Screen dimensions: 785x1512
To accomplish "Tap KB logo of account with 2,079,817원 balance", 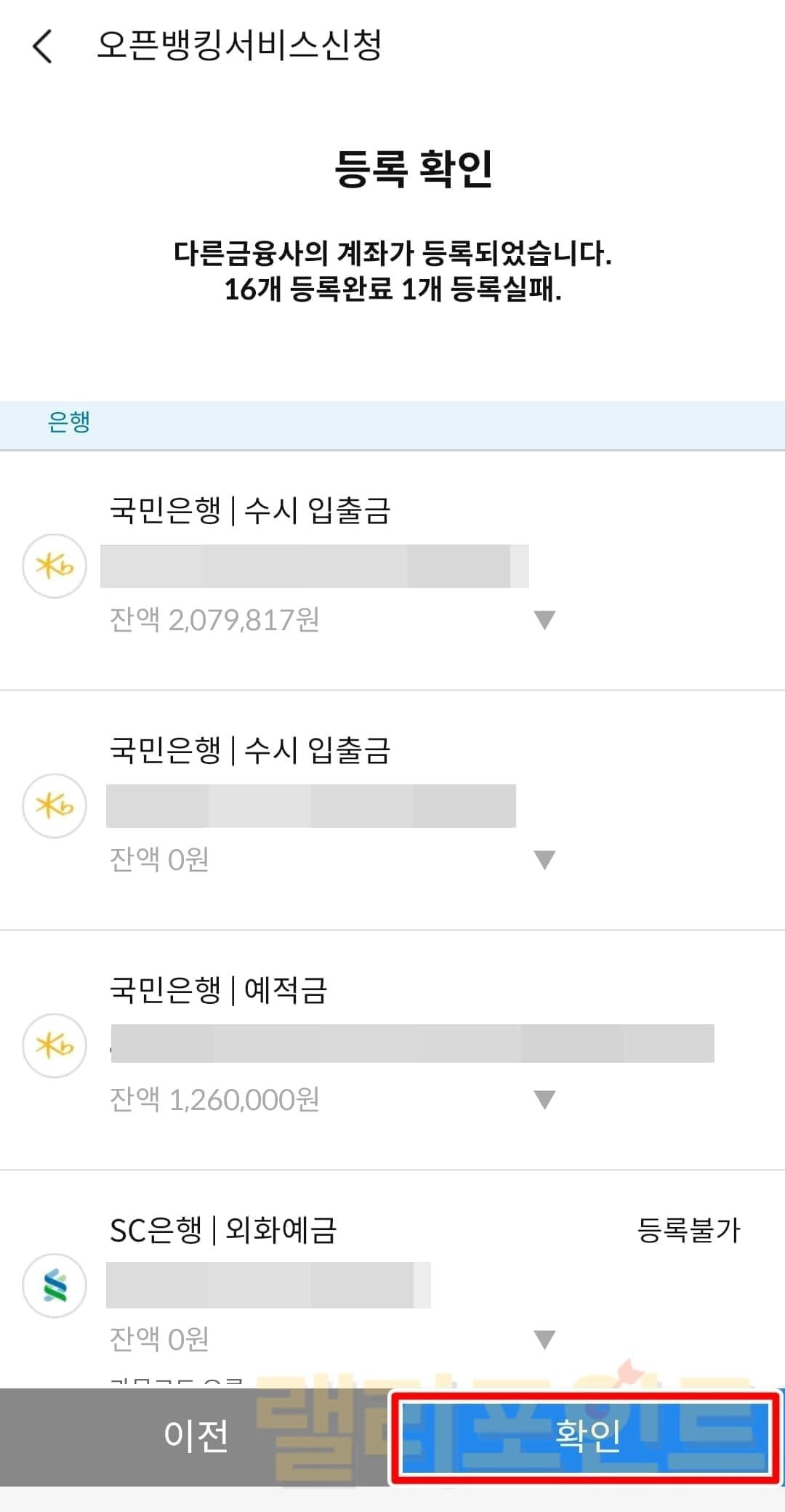I will tap(55, 566).
